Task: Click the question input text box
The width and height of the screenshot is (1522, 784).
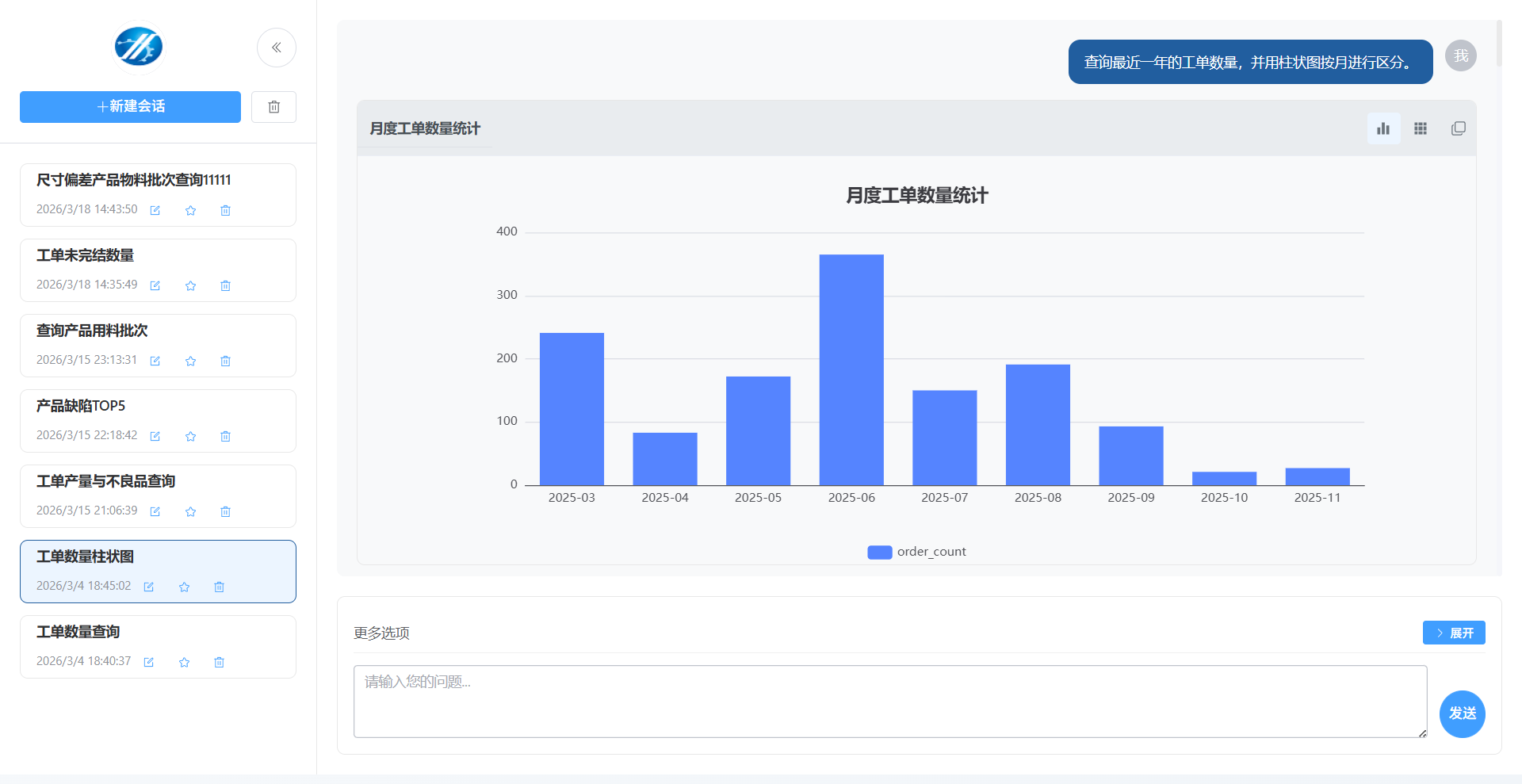Action: [x=889, y=701]
